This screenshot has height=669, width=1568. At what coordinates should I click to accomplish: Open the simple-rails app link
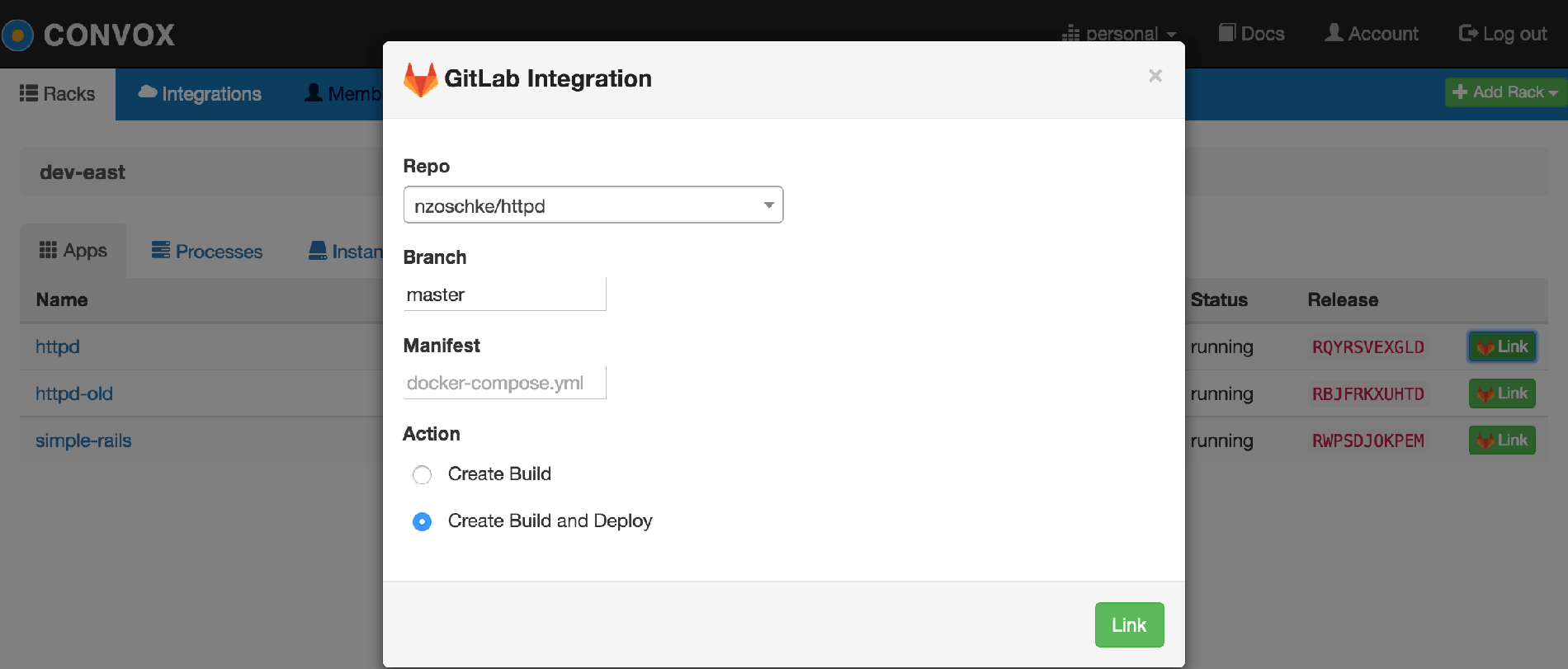pos(83,441)
